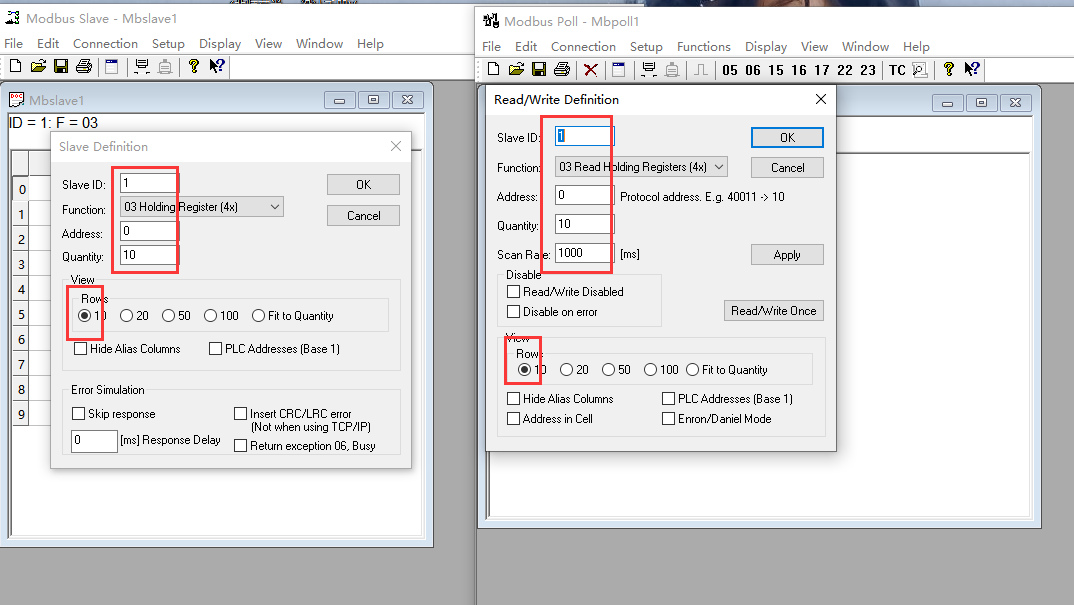Enable Skip response checkbox
Screen dimensions: 1074x605
[x=79, y=414]
